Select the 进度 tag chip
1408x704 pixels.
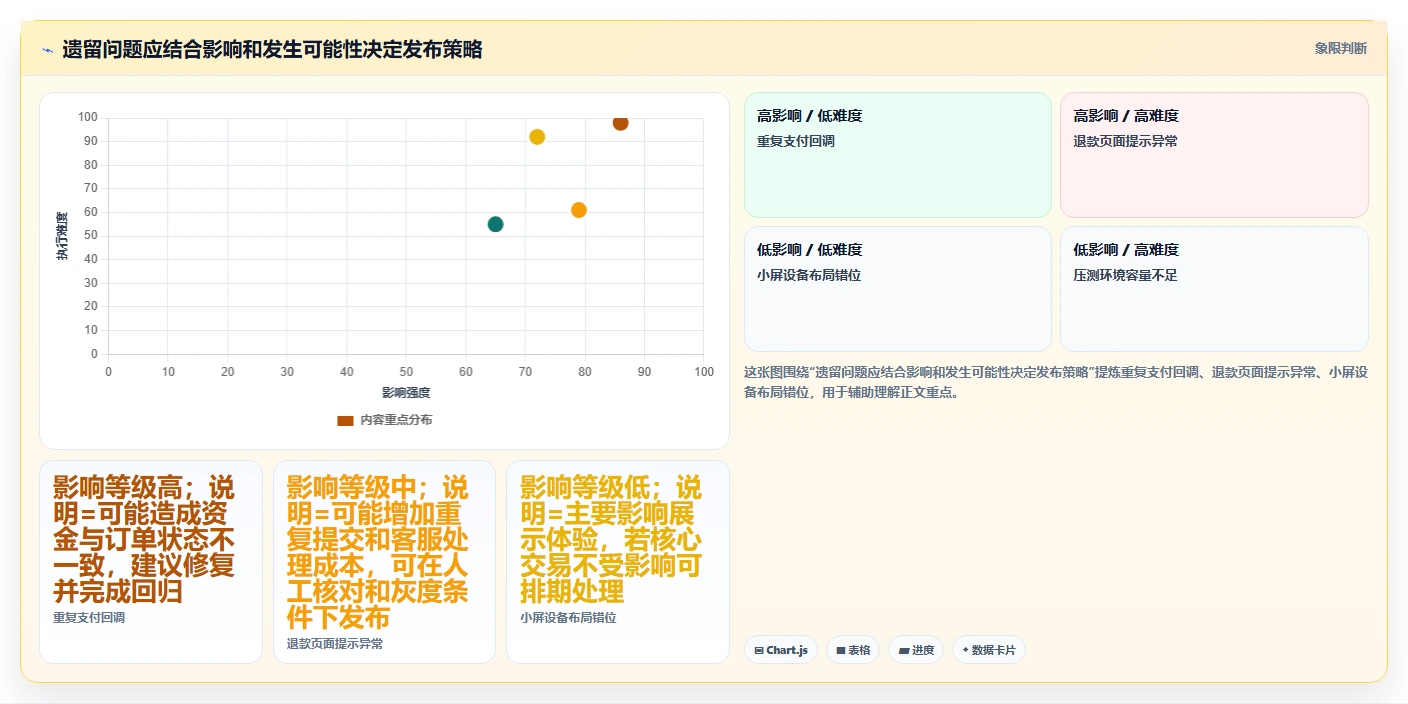pyautogui.click(x=916, y=650)
